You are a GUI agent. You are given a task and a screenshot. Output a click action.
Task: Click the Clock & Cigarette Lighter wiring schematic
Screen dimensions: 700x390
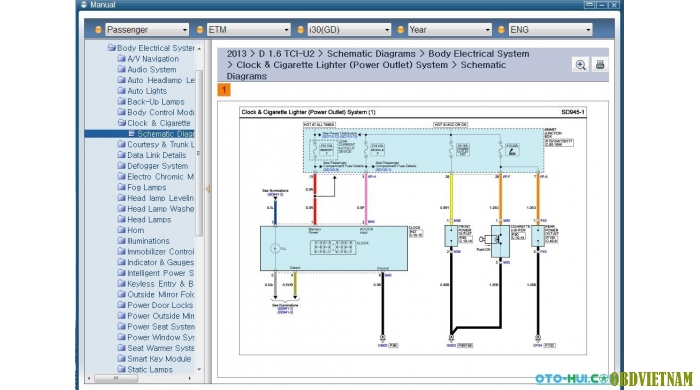(x=412, y=230)
